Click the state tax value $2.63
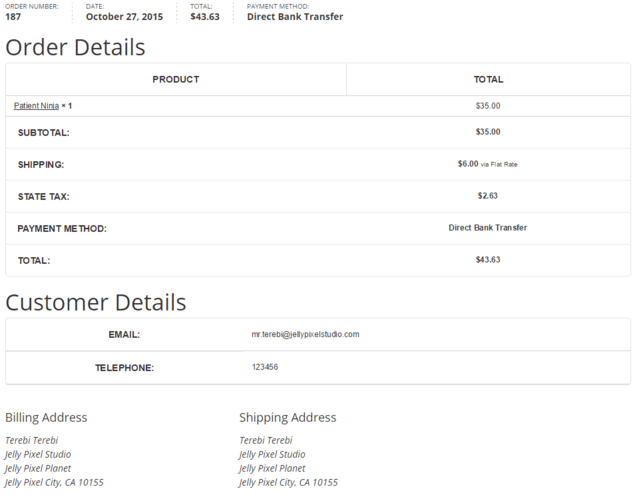The image size is (638, 500). coord(487,196)
